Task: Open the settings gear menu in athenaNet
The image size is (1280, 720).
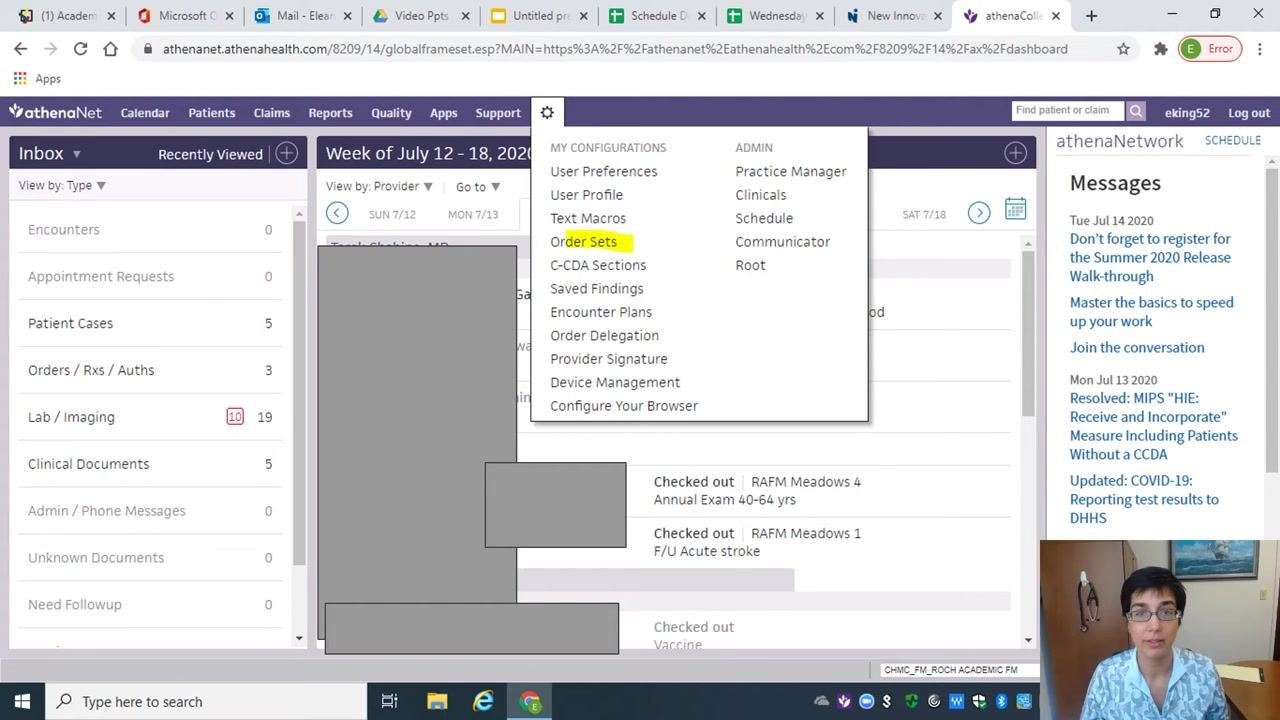Action: pos(547,112)
